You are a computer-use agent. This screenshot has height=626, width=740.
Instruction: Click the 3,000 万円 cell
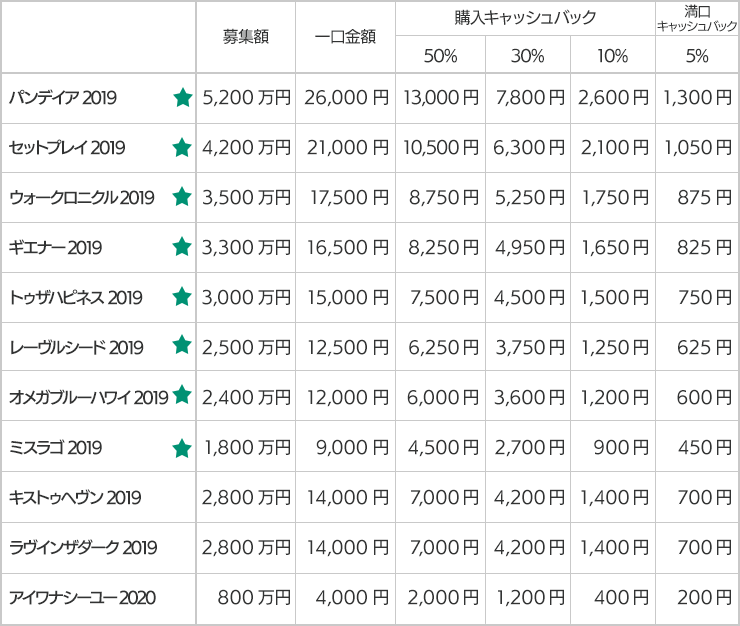[x=246, y=297]
